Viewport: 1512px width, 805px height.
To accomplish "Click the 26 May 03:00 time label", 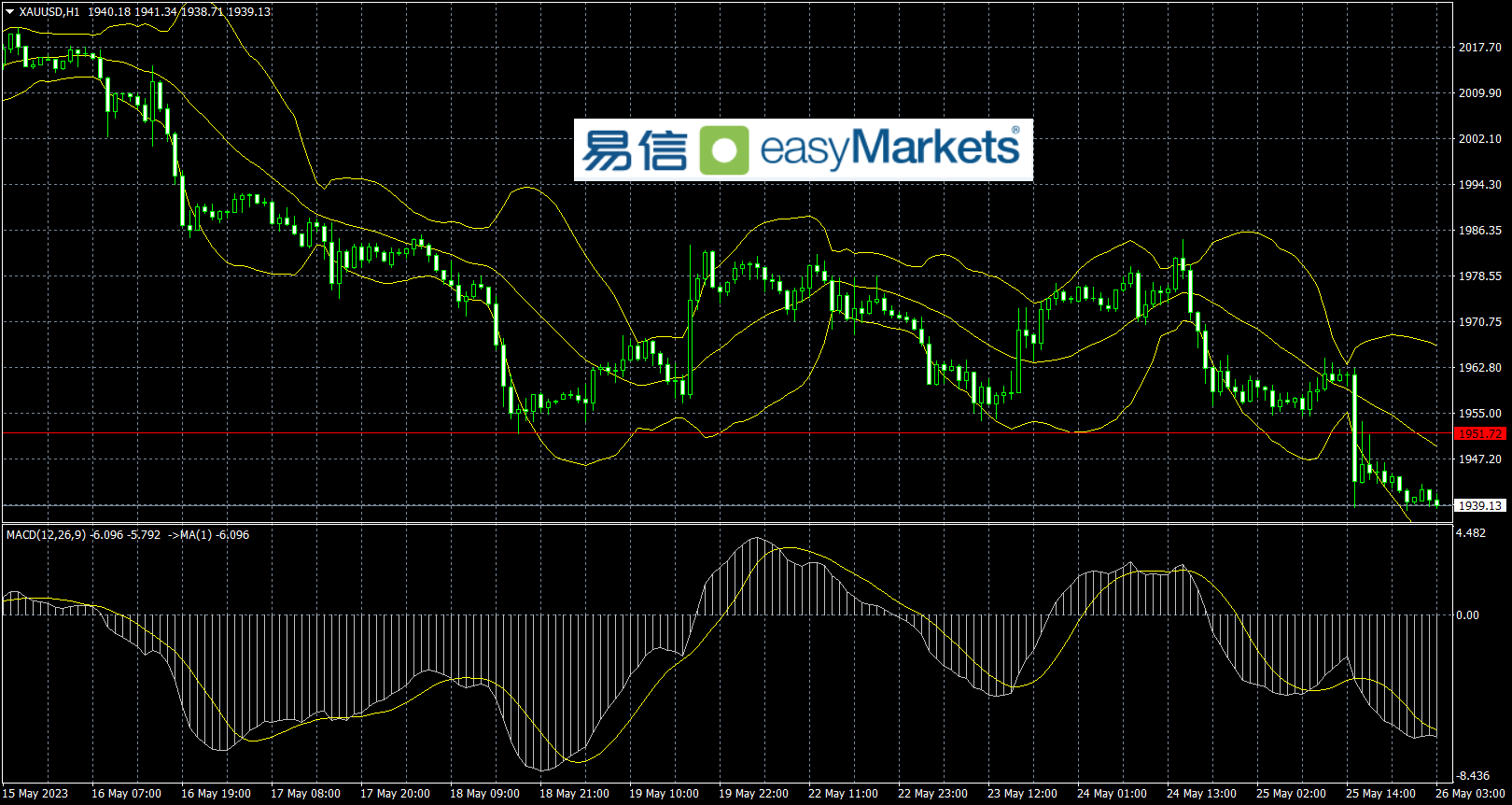I will [1470, 794].
